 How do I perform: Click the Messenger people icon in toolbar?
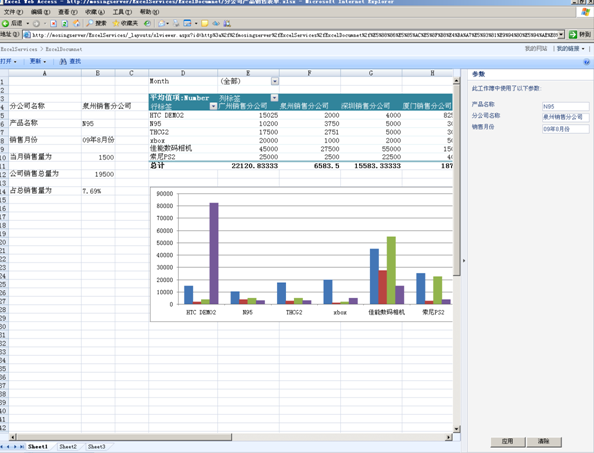(227, 23)
